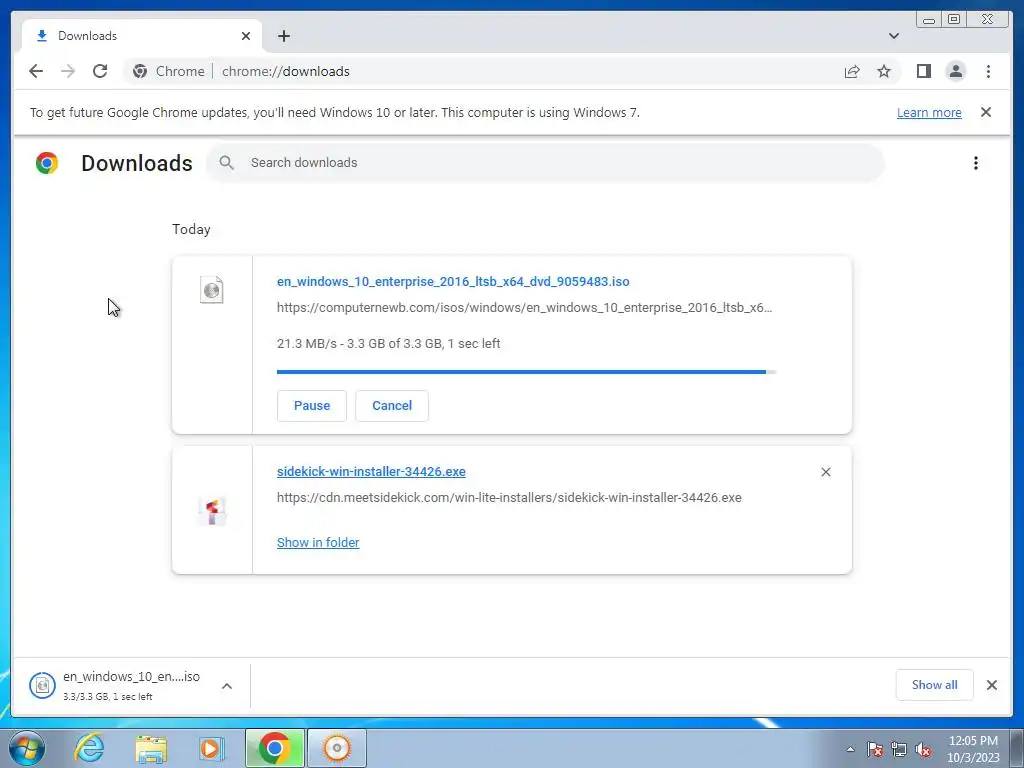Click the ISO download progress bar
1024x768 pixels.
pos(526,372)
